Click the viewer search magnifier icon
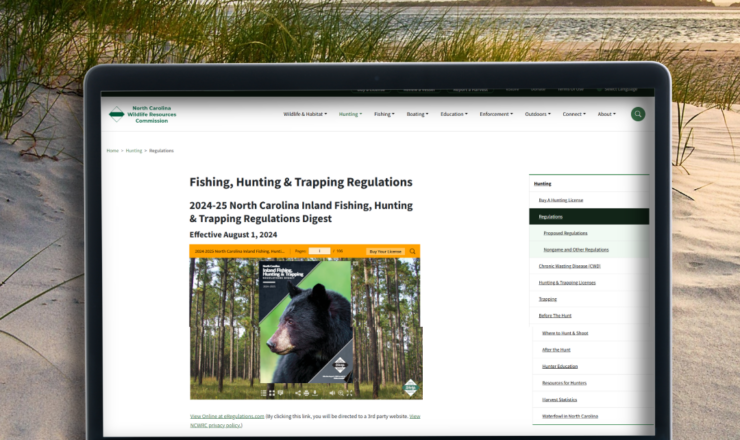Image resolution: width=740 pixels, height=440 pixels. (x=412, y=251)
